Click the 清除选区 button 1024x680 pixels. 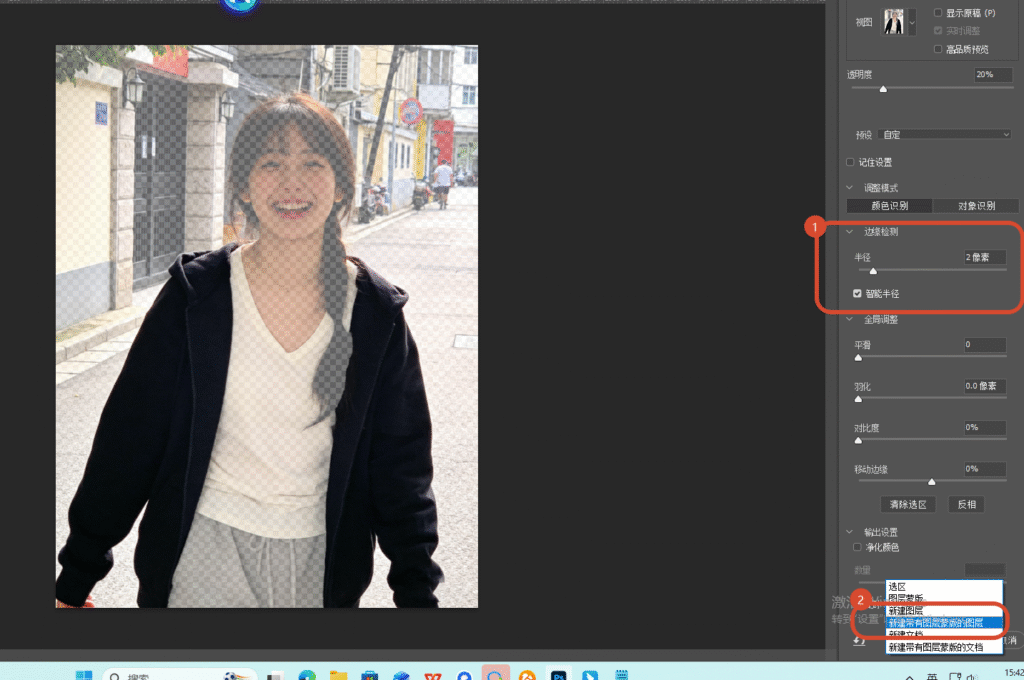point(908,504)
